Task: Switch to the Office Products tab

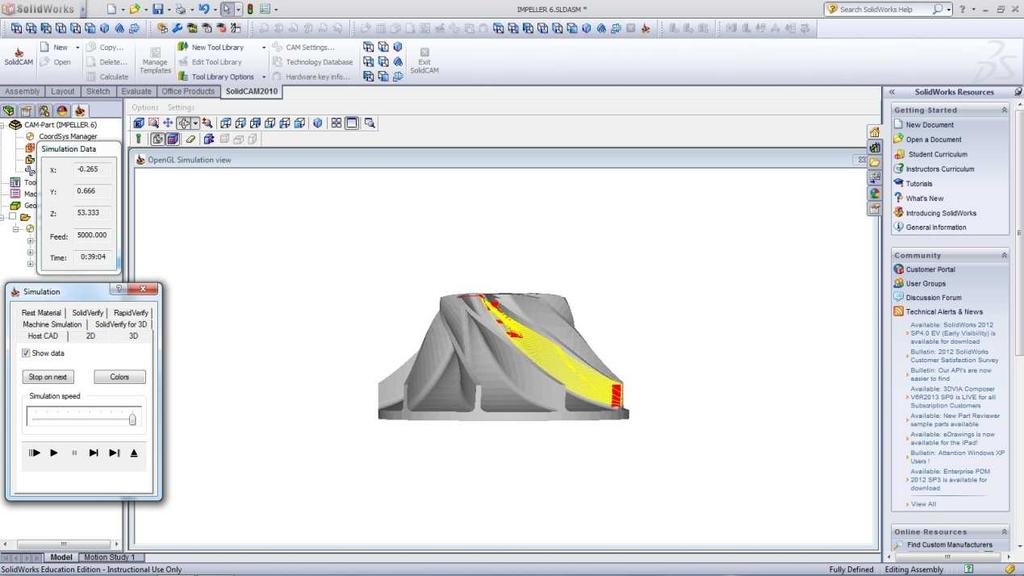Action: 187,91
